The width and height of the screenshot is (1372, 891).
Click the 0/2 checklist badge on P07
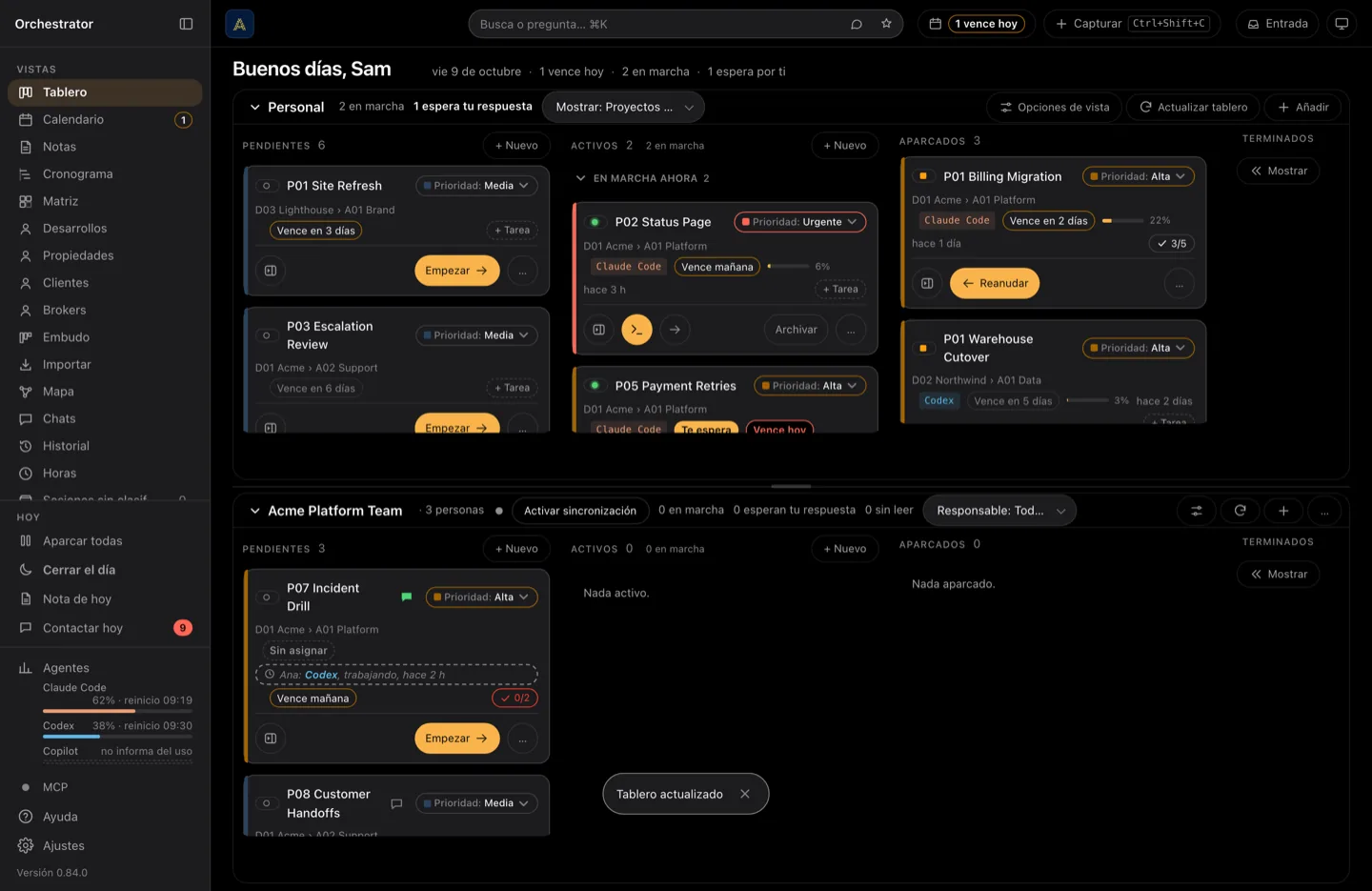point(514,699)
